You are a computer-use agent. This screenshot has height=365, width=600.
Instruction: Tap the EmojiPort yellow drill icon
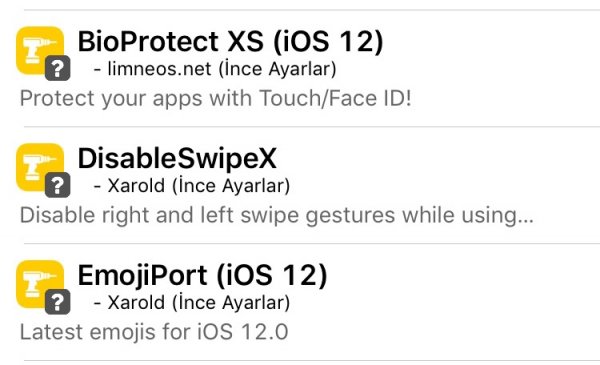[40, 284]
